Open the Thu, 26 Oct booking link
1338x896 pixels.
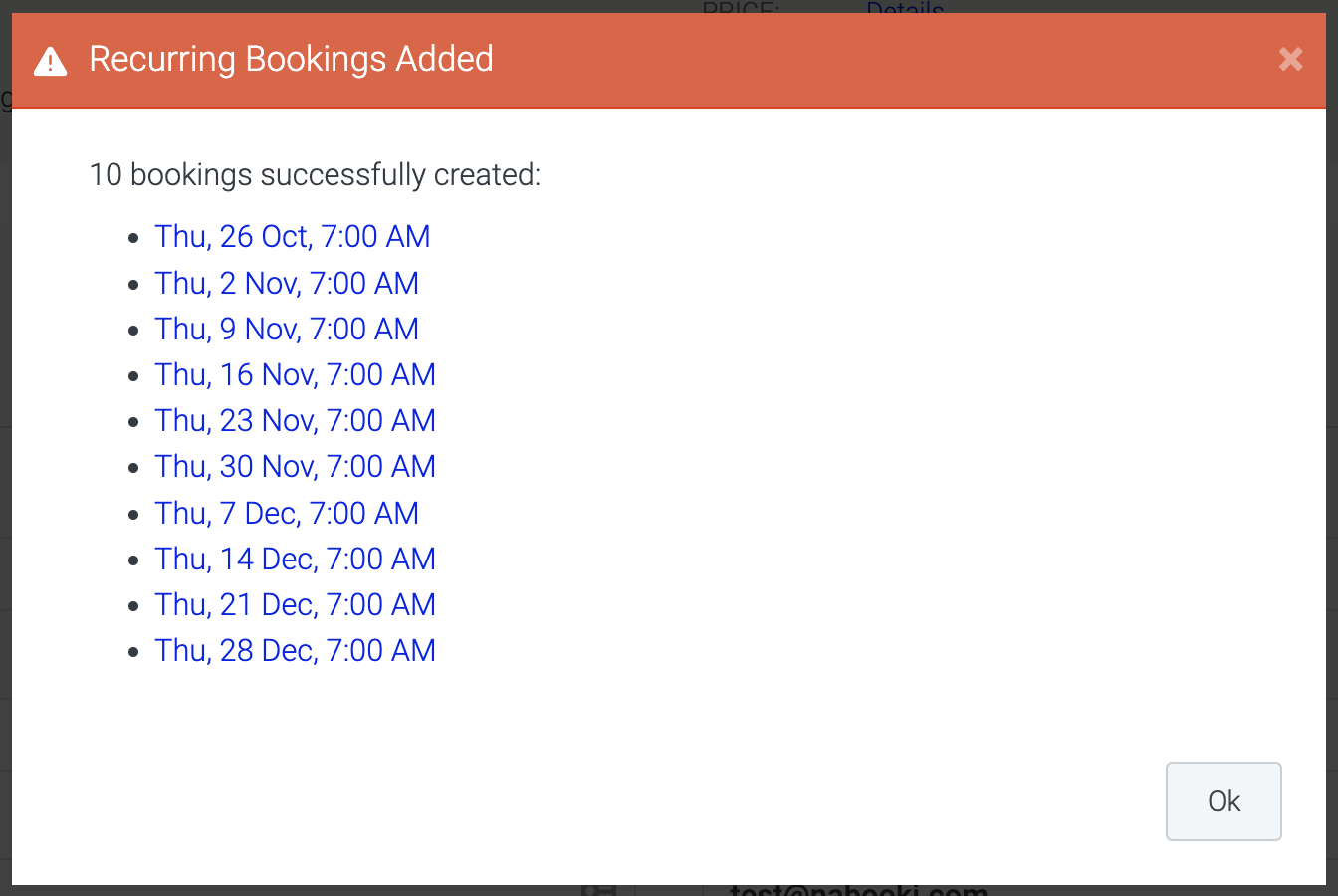(x=292, y=237)
